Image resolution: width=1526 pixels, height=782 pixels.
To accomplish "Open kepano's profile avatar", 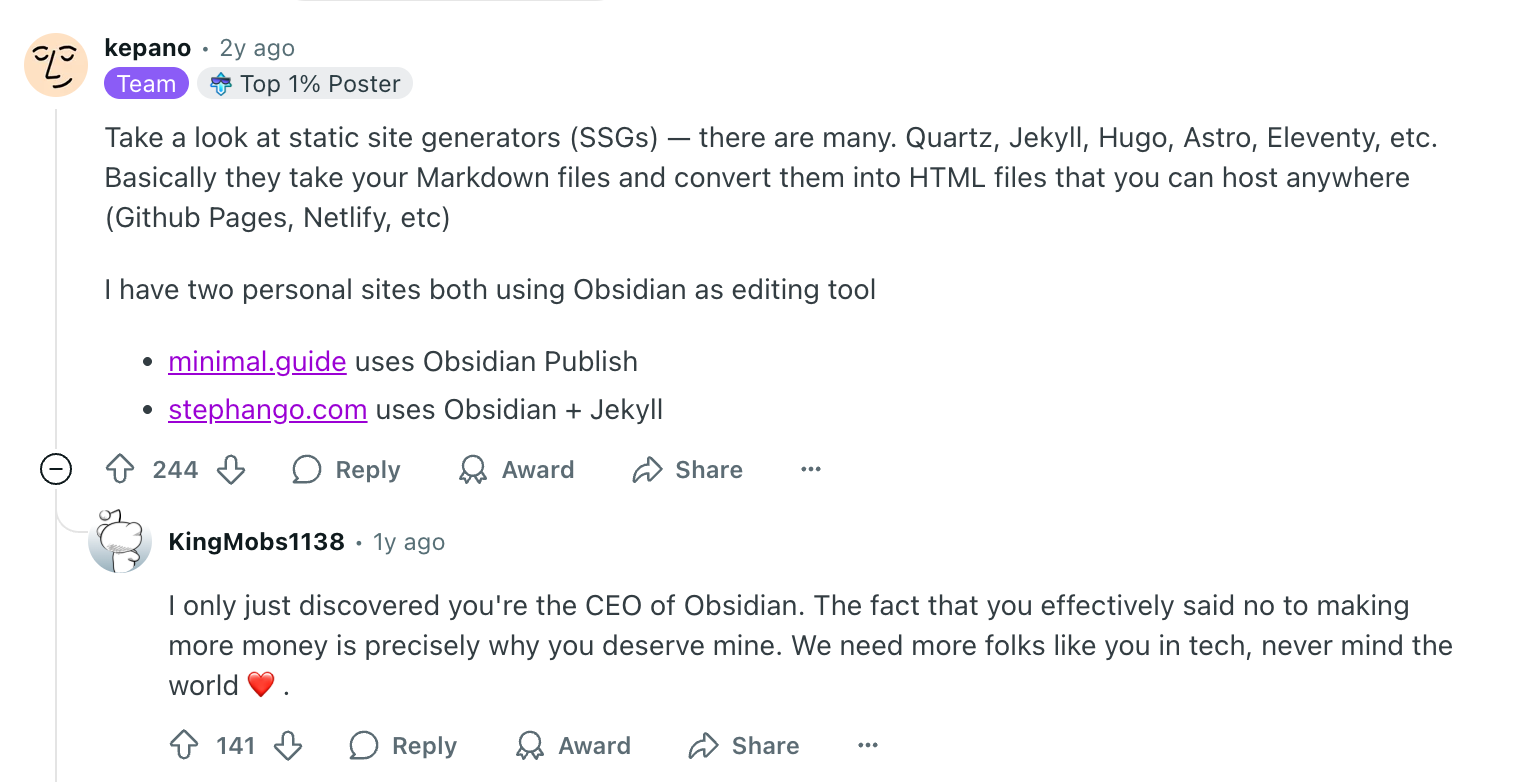I will pyautogui.click(x=56, y=65).
